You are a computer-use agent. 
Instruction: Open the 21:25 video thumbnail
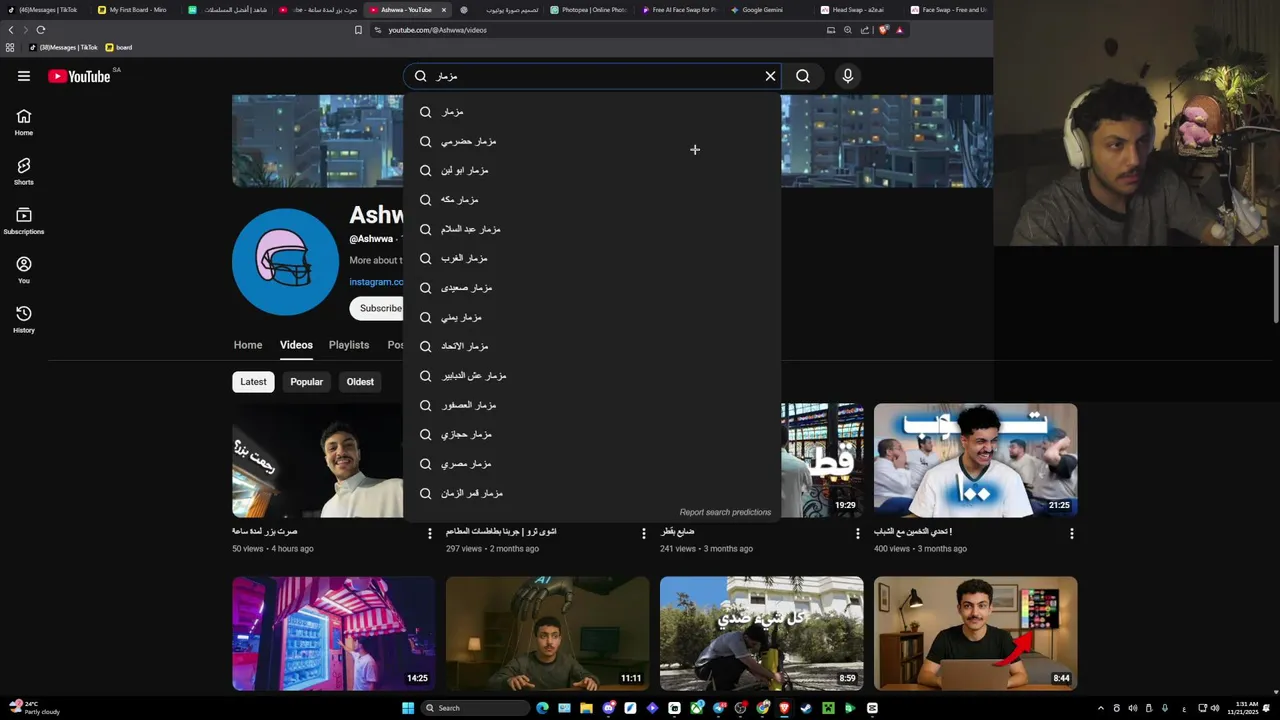(x=976, y=460)
